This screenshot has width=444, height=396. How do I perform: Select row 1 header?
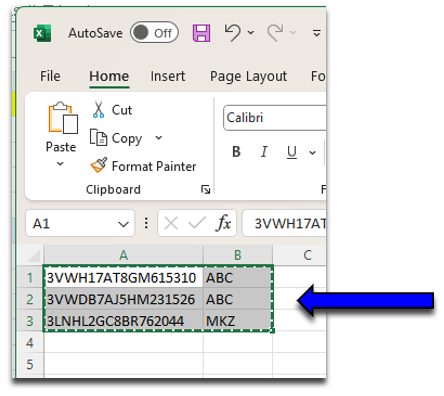coord(30,278)
